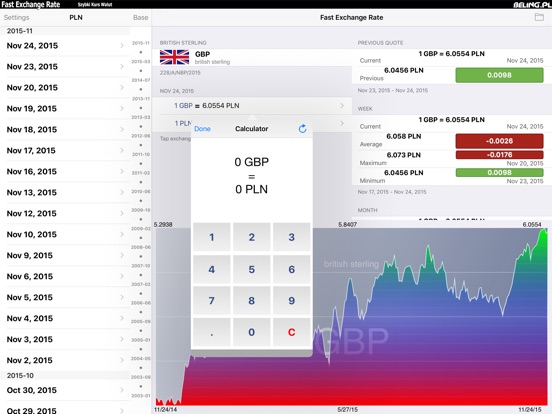552x414 pixels.
Task: Click the red -0.0026 average badge
Action: 499,141
